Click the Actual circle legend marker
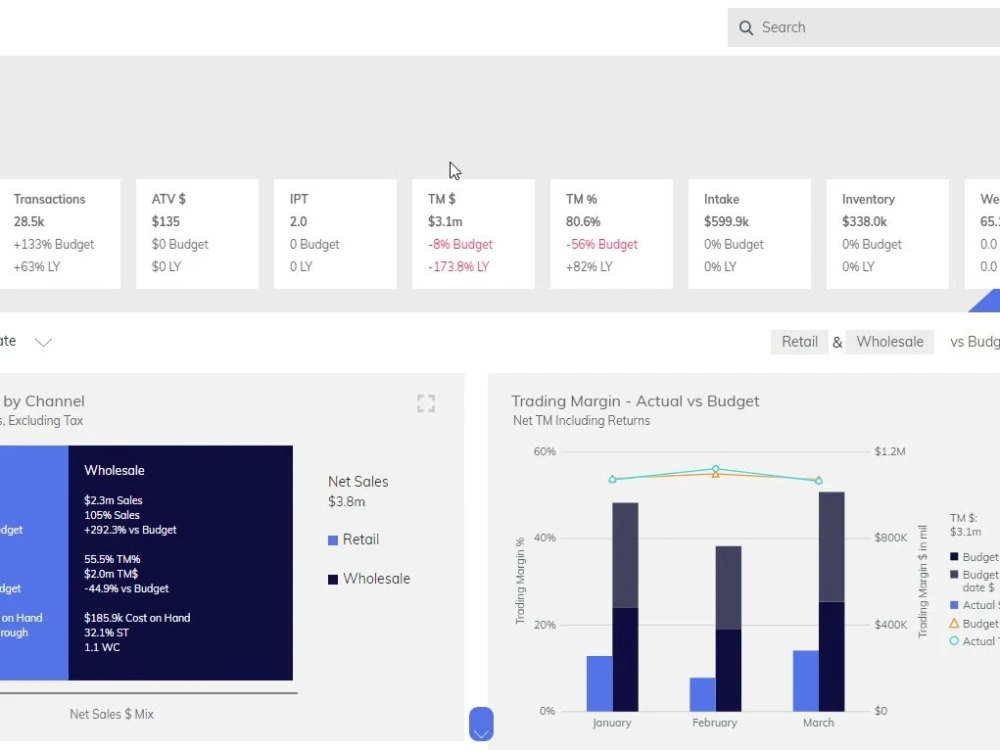1000x750 pixels. 954,641
